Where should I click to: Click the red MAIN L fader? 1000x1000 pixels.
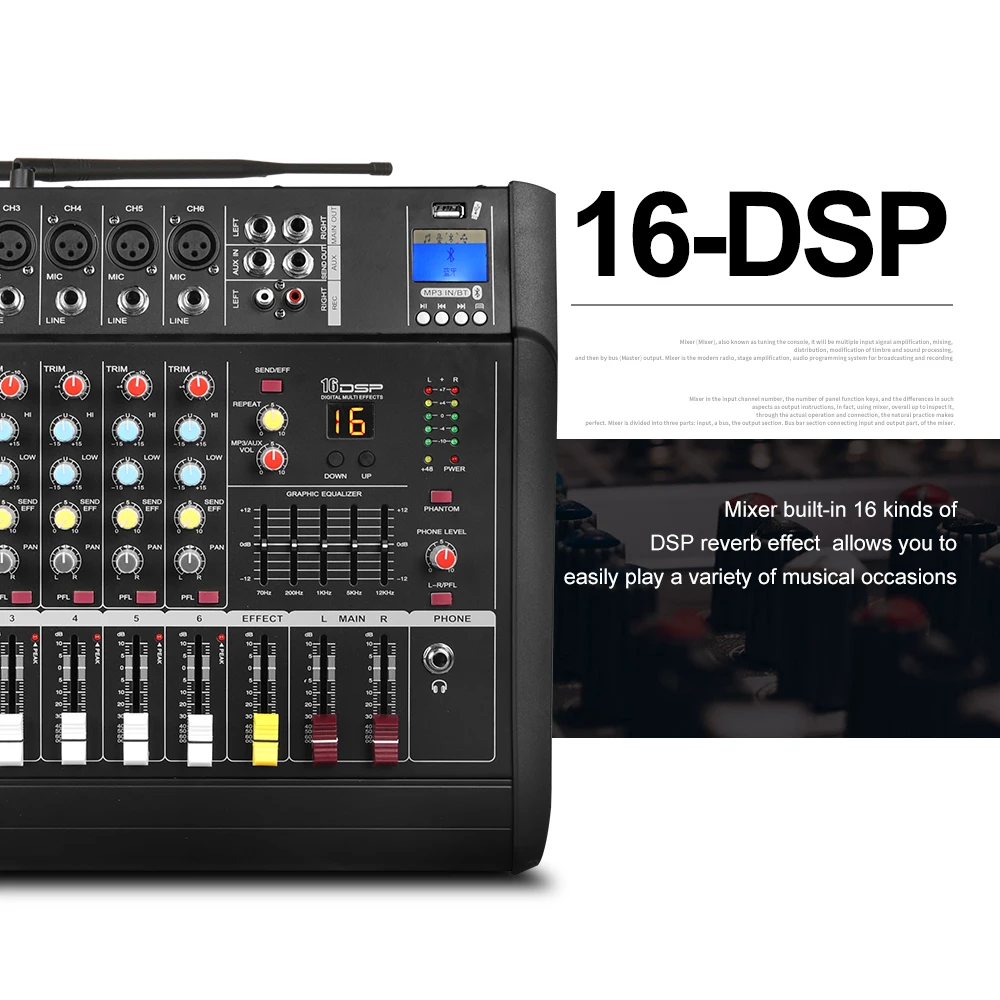pyautogui.click(x=325, y=739)
